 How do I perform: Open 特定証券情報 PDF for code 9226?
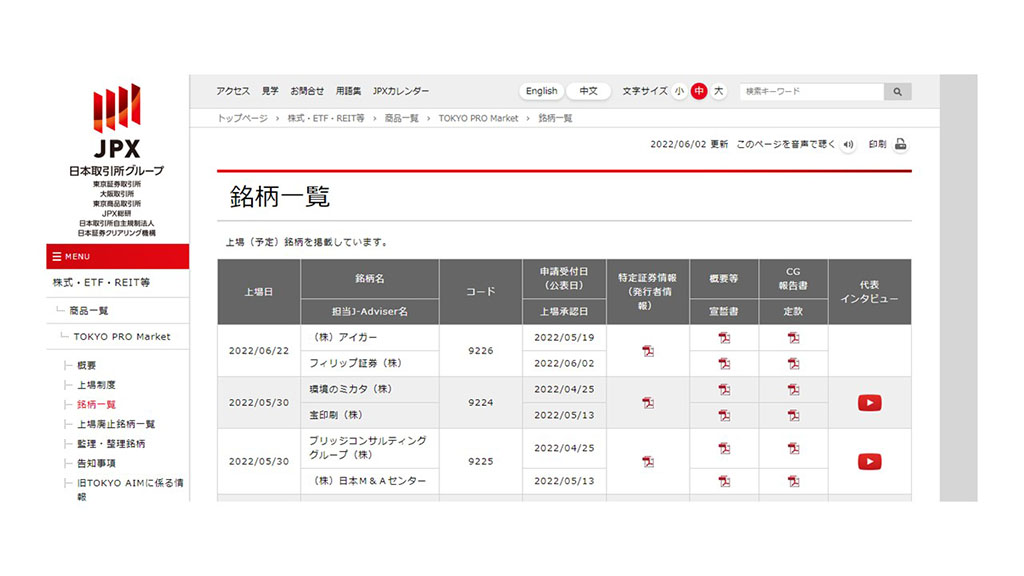point(648,351)
